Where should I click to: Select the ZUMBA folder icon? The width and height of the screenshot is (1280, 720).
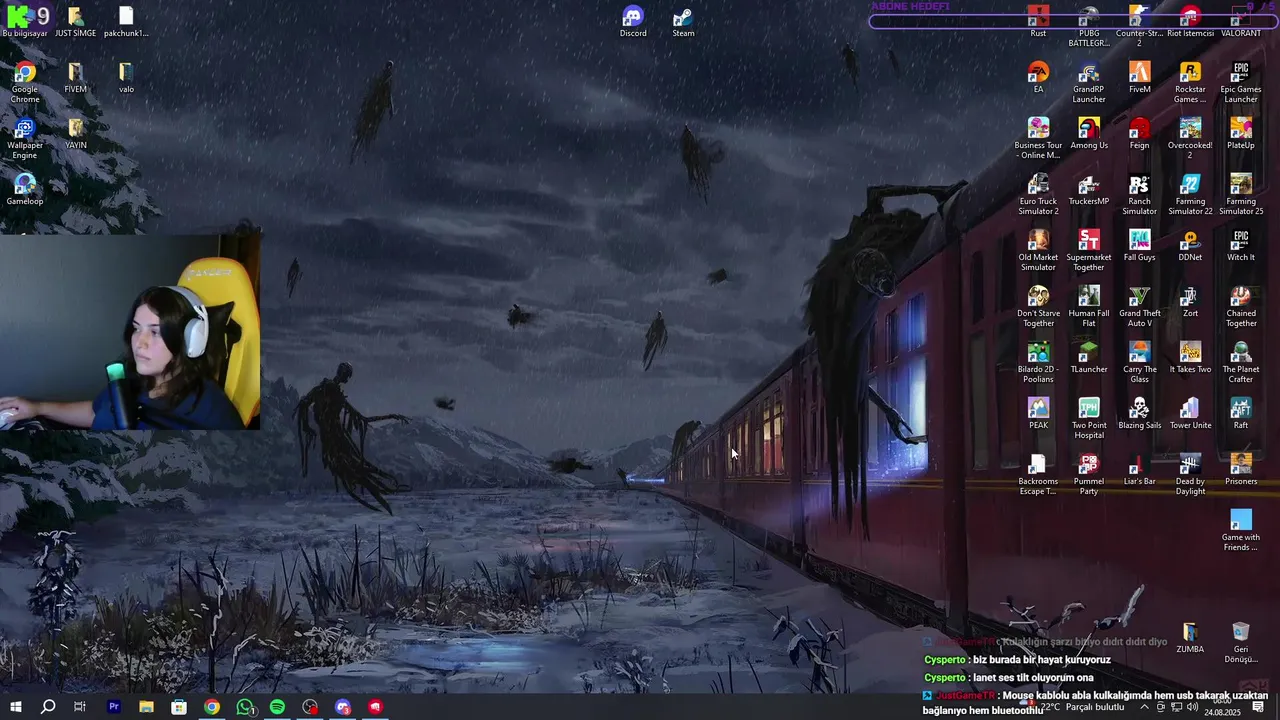1190,638
